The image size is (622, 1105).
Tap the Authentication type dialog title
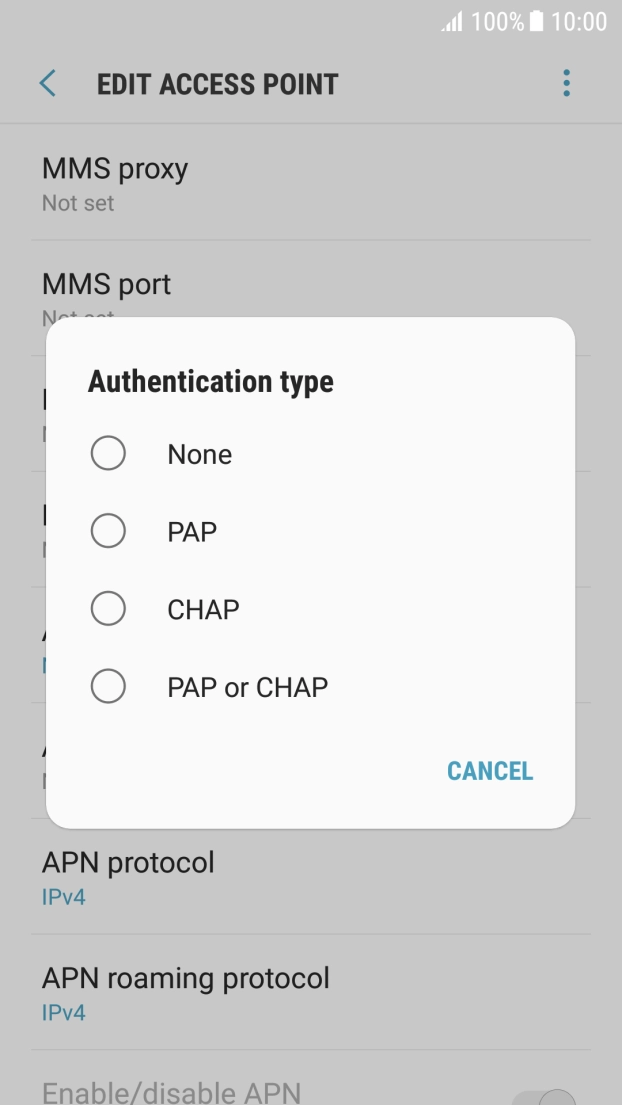pos(211,382)
